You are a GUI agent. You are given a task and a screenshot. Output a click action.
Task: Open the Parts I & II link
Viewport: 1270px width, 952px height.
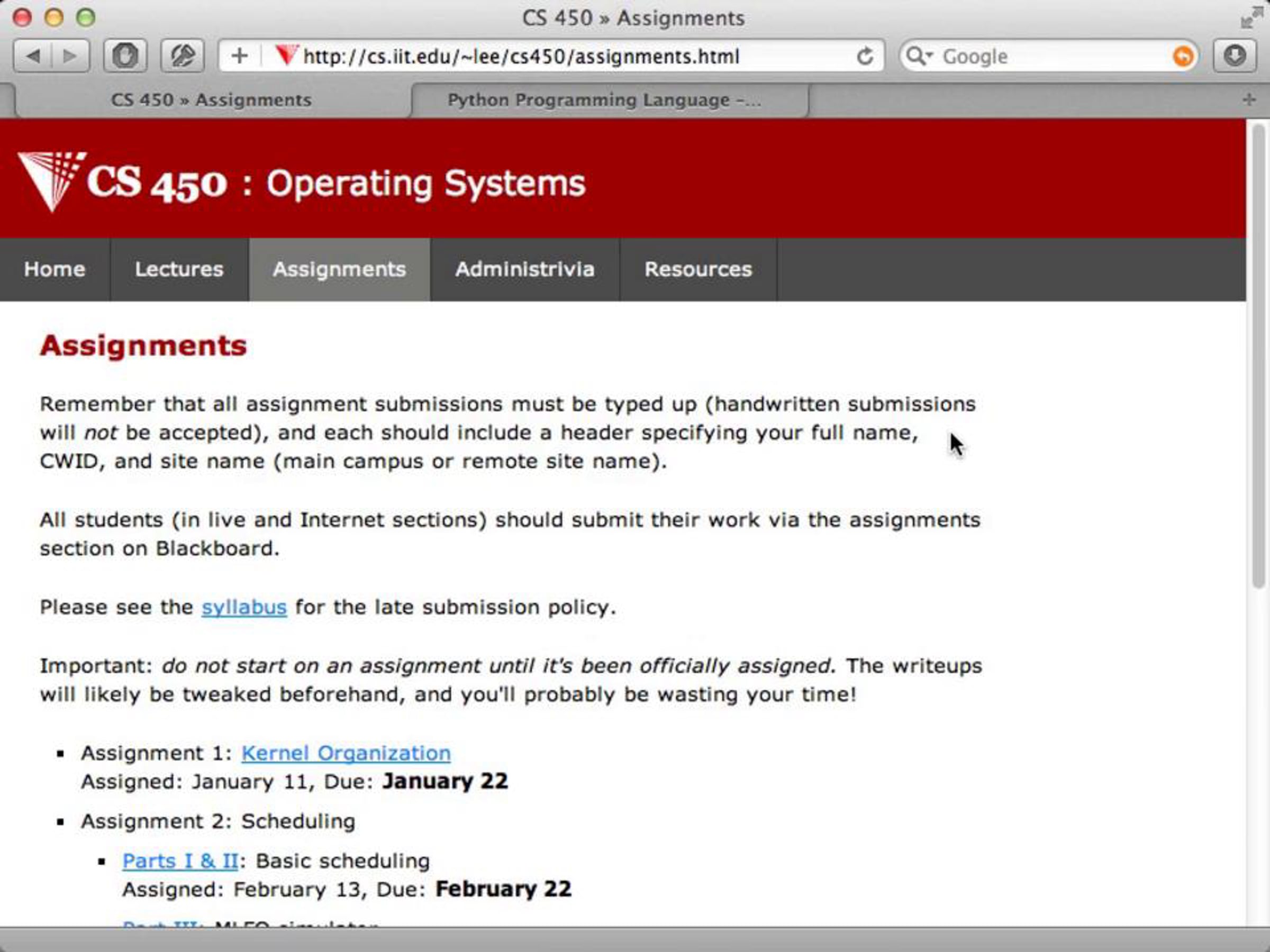pyautogui.click(x=180, y=861)
